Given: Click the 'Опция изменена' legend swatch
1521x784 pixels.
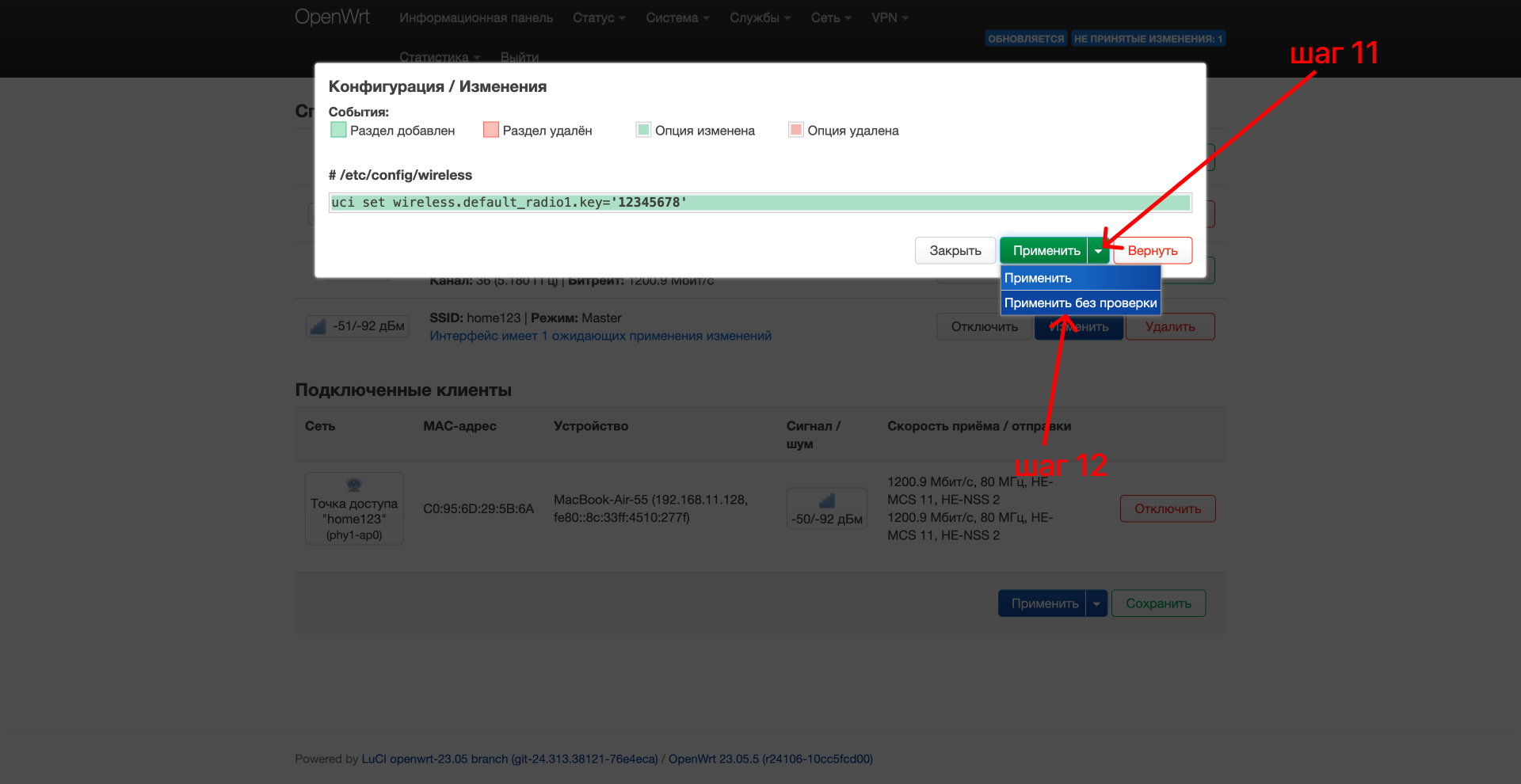Looking at the screenshot, I should click(x=643, y=130).
